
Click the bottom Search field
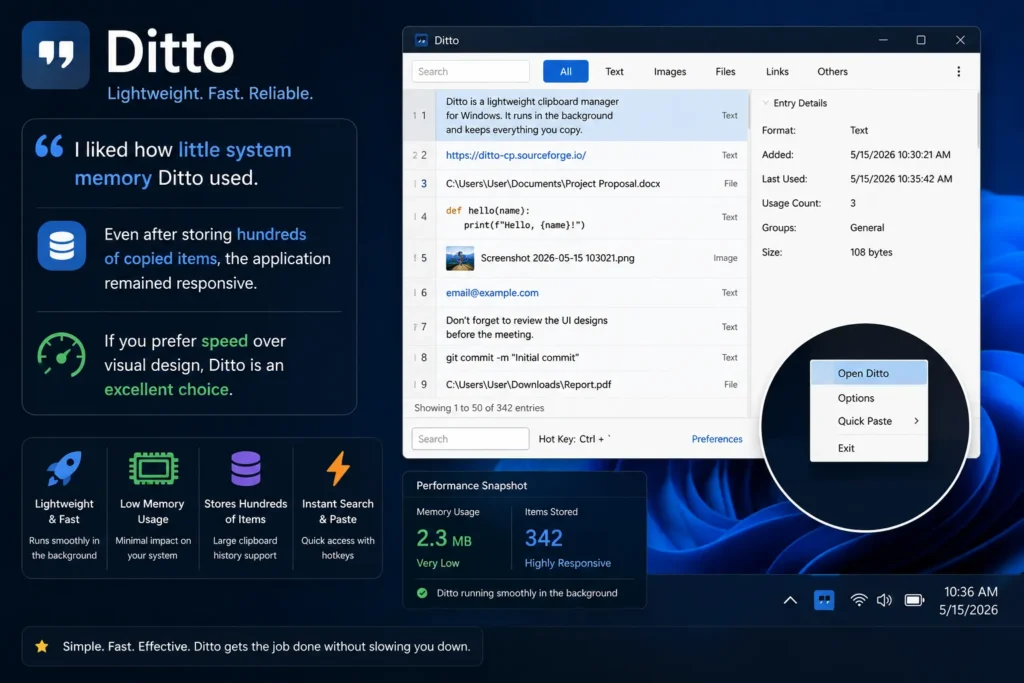(x=470, y=439)
